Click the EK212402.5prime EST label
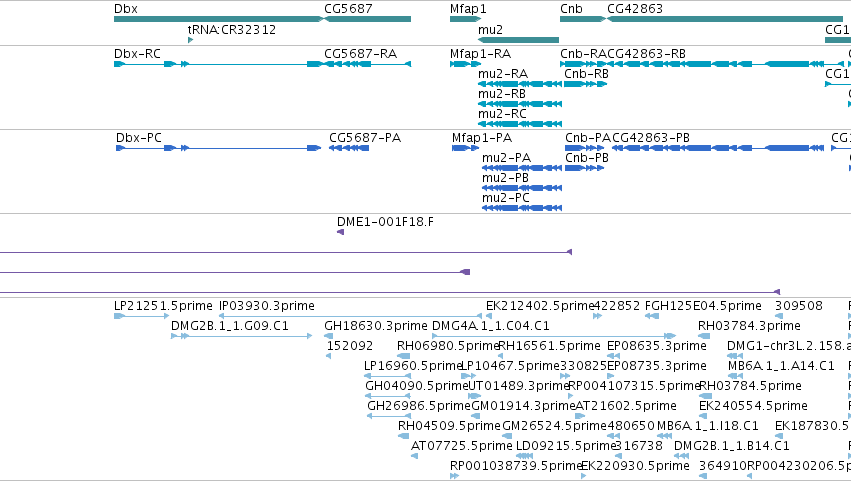This screenshot has height=481, width=851. click(540, 306)
